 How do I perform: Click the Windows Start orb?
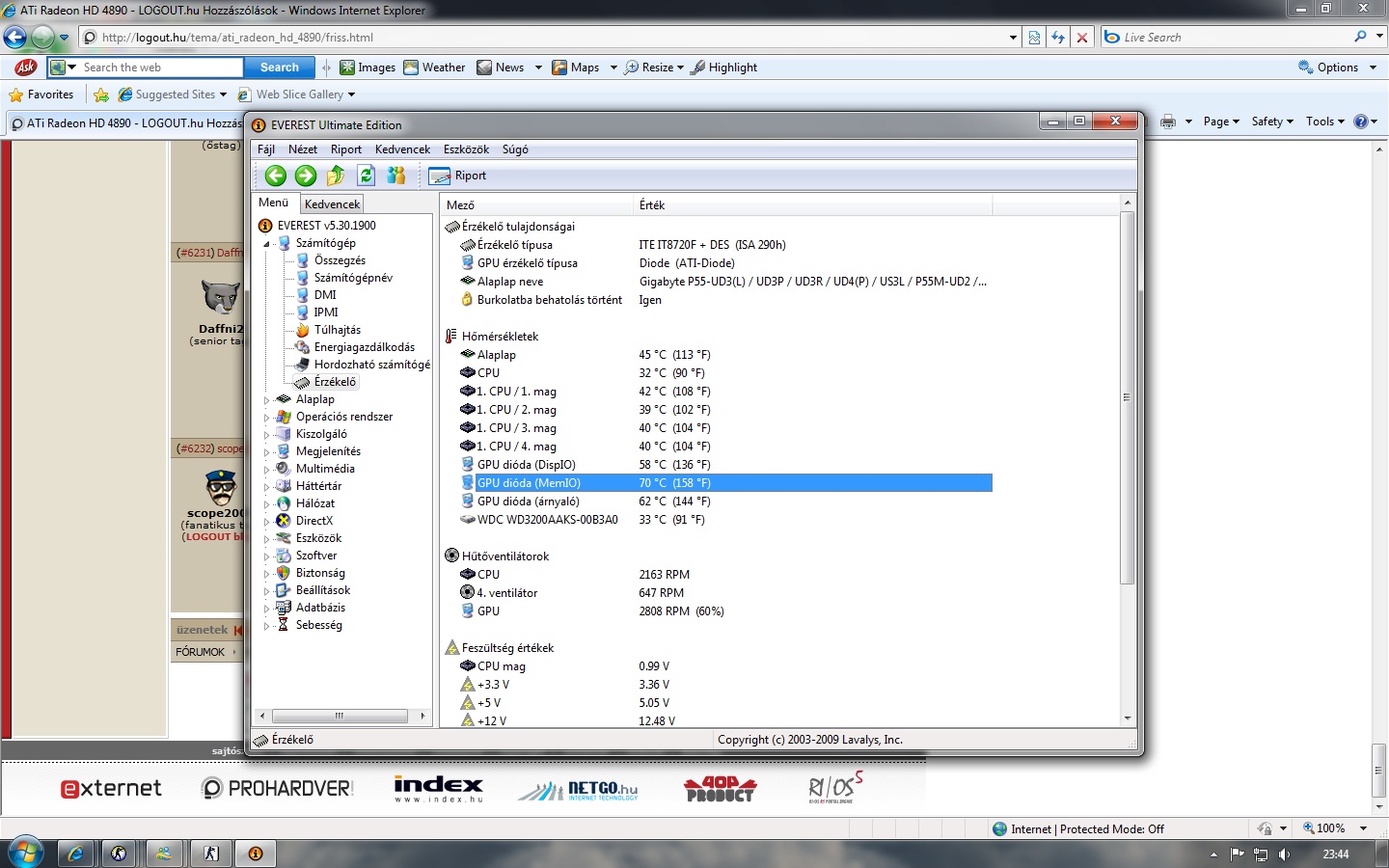coord(25,853)
